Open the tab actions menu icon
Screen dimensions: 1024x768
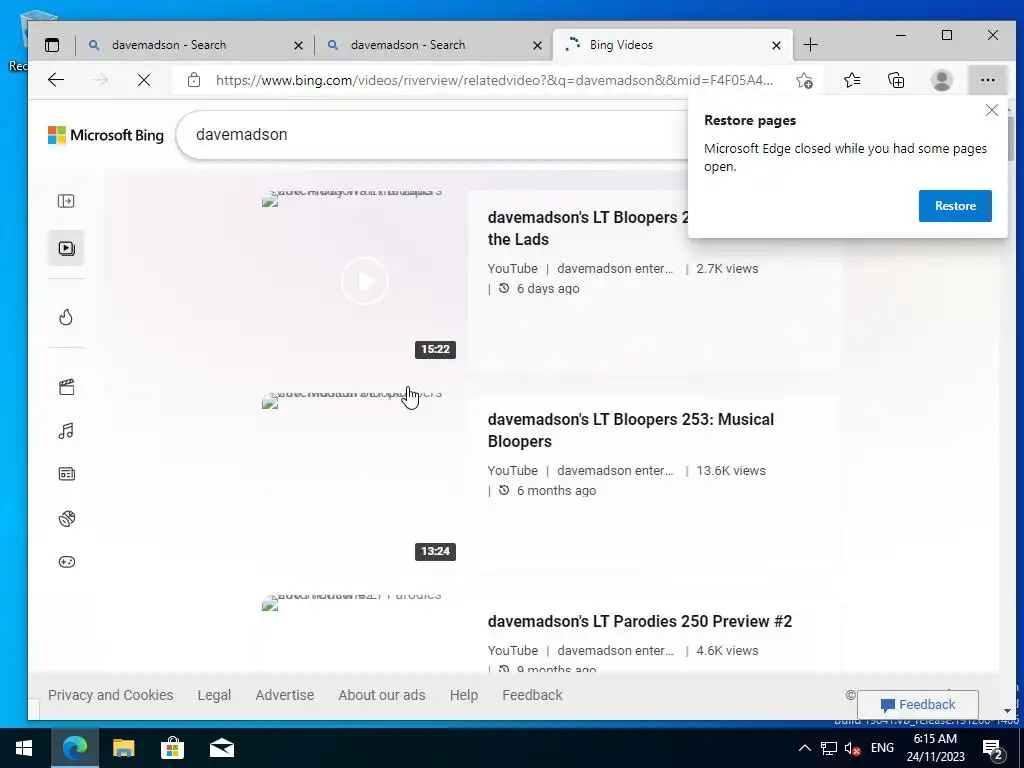click(52, 45)
